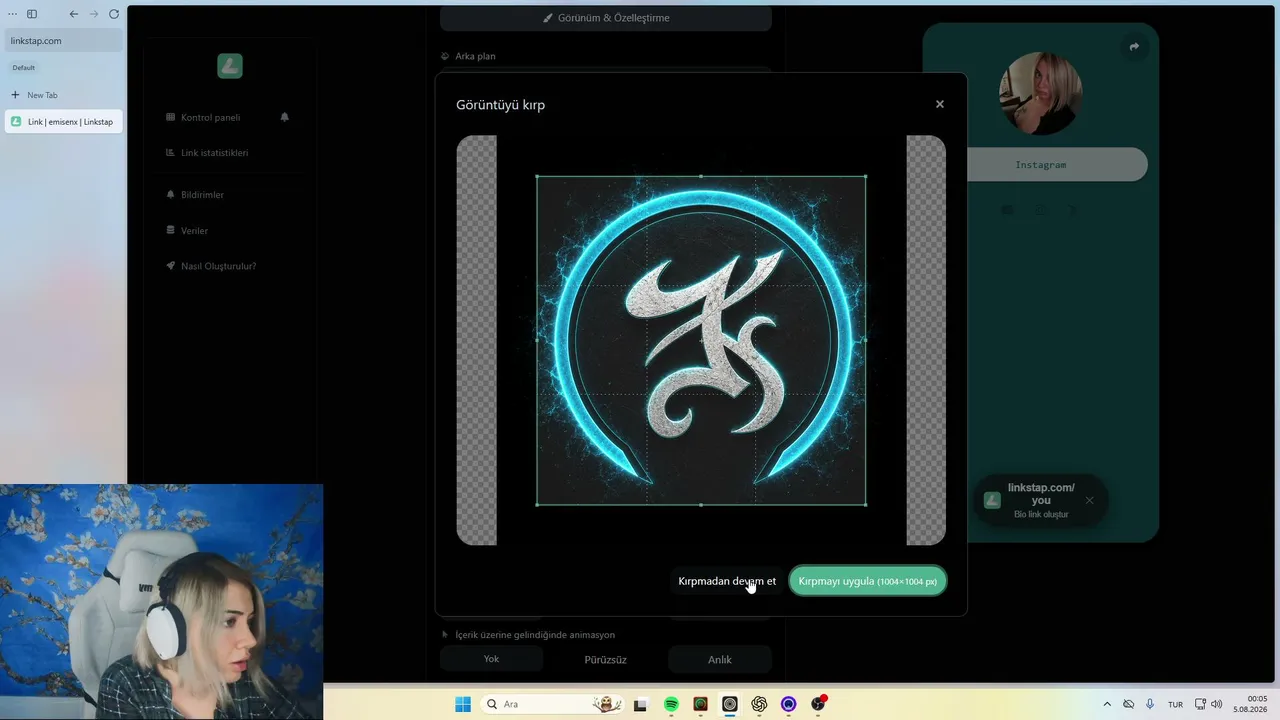
Task: Click the bell icon beside Kontrol paneli
Action: [285, 117]
